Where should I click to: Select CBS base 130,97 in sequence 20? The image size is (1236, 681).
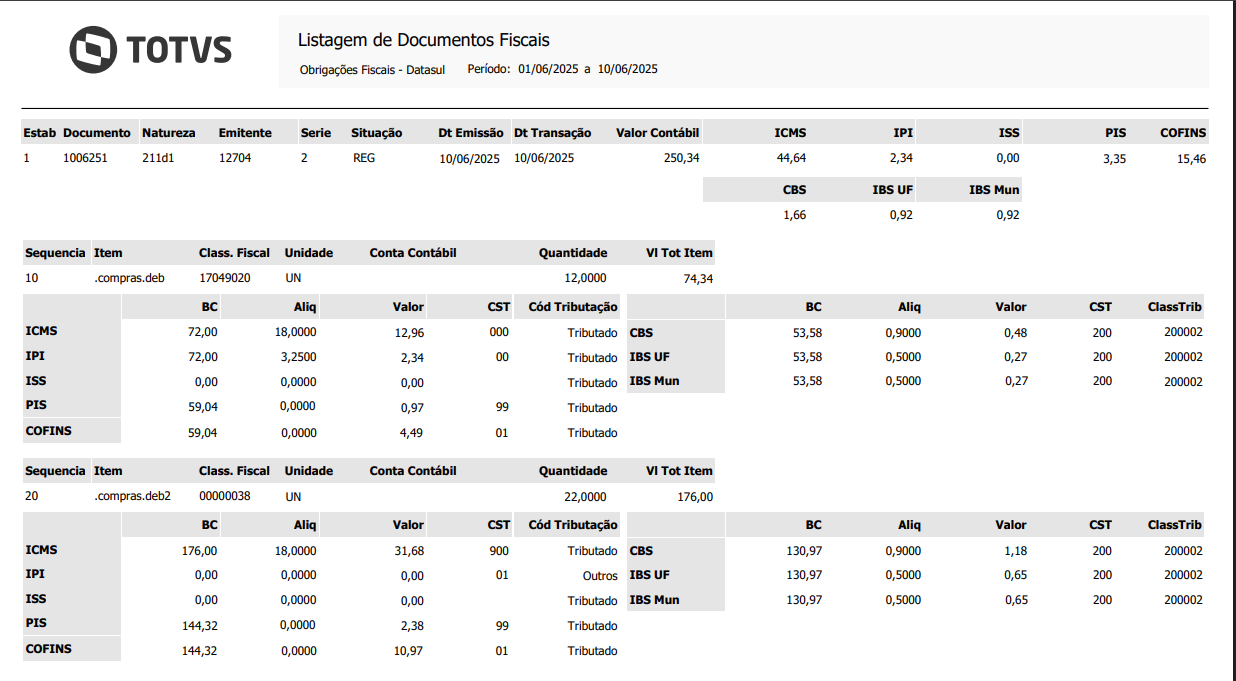[804, 551]
